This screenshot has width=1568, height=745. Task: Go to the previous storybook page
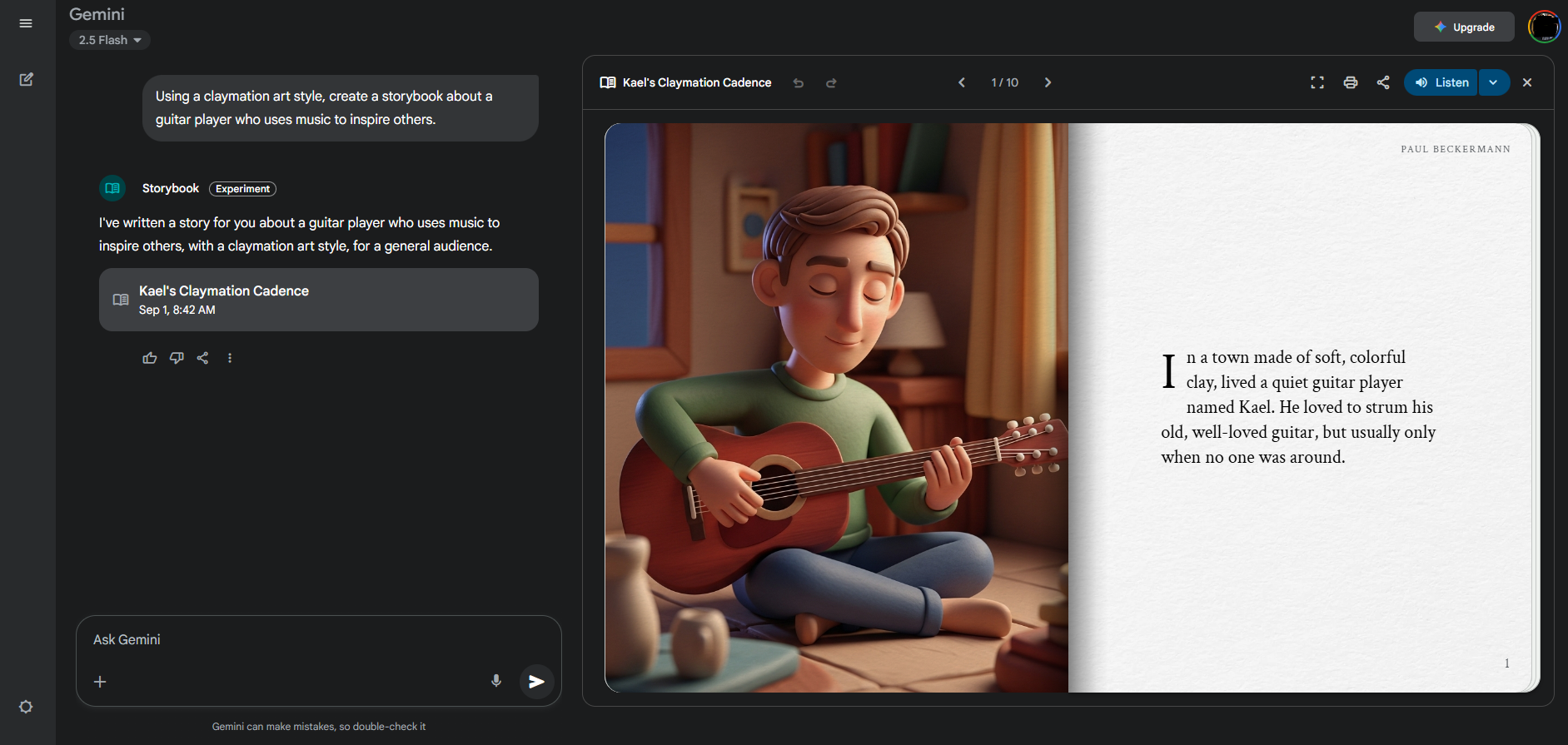(962, 82)
